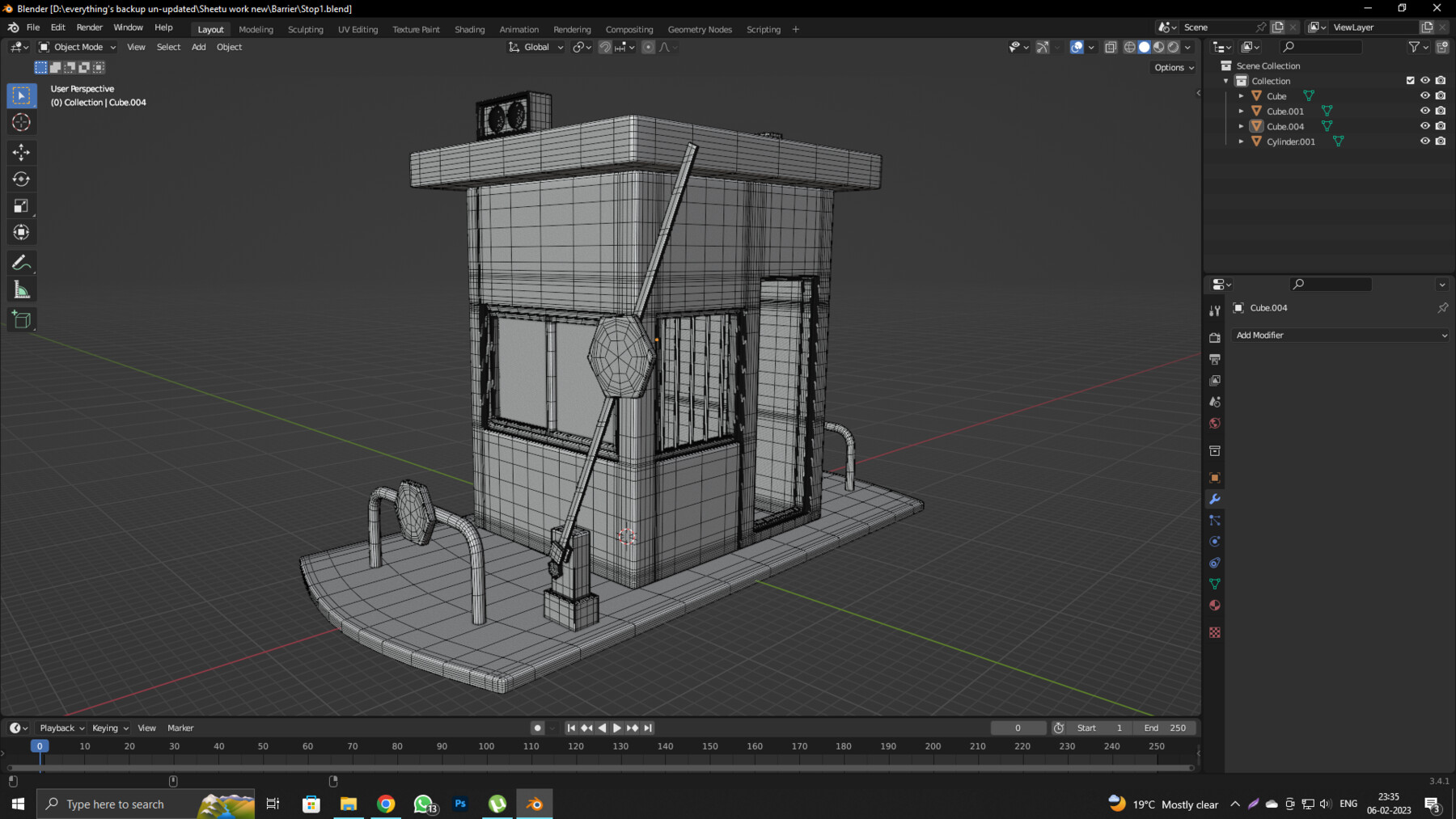Open the Global transform orientation dropdown

click(x=534, y=47)
